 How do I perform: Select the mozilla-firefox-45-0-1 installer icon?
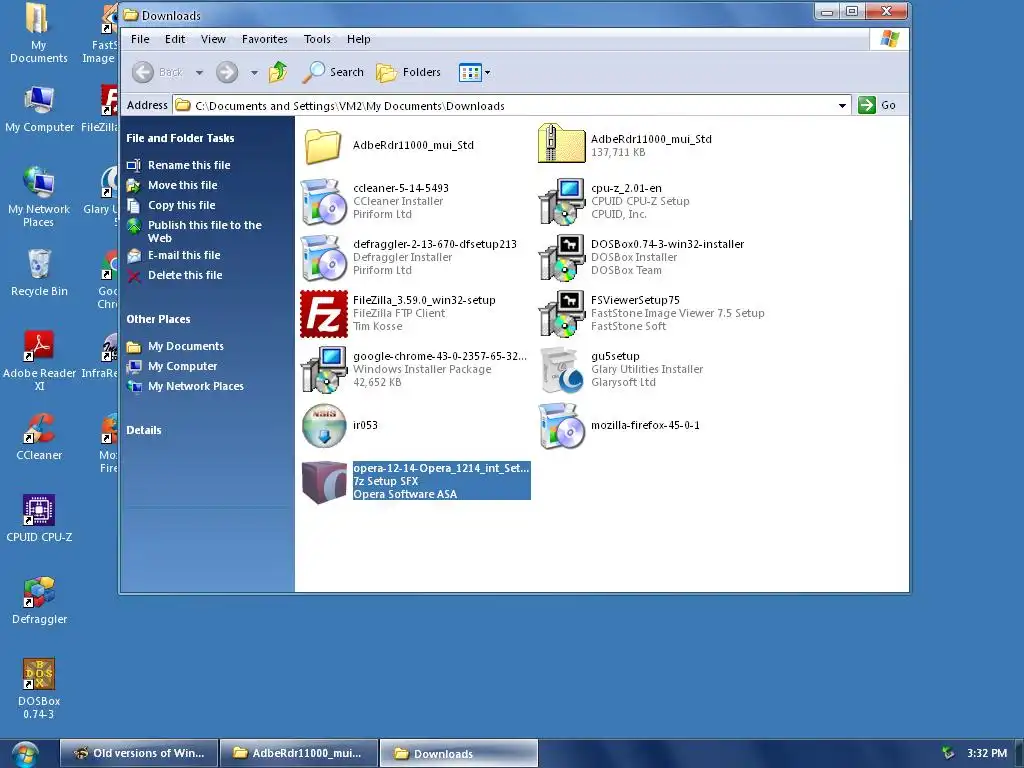coord(561,426)
